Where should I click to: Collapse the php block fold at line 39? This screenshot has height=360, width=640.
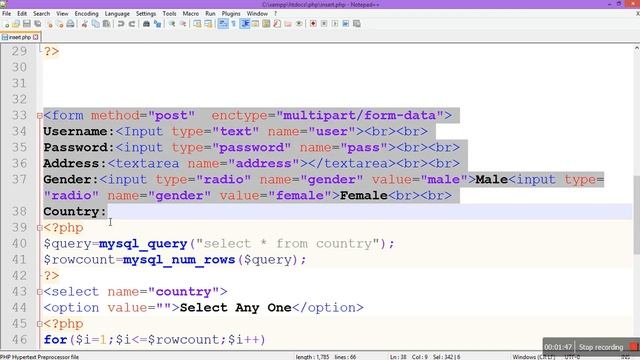[40, 228]
